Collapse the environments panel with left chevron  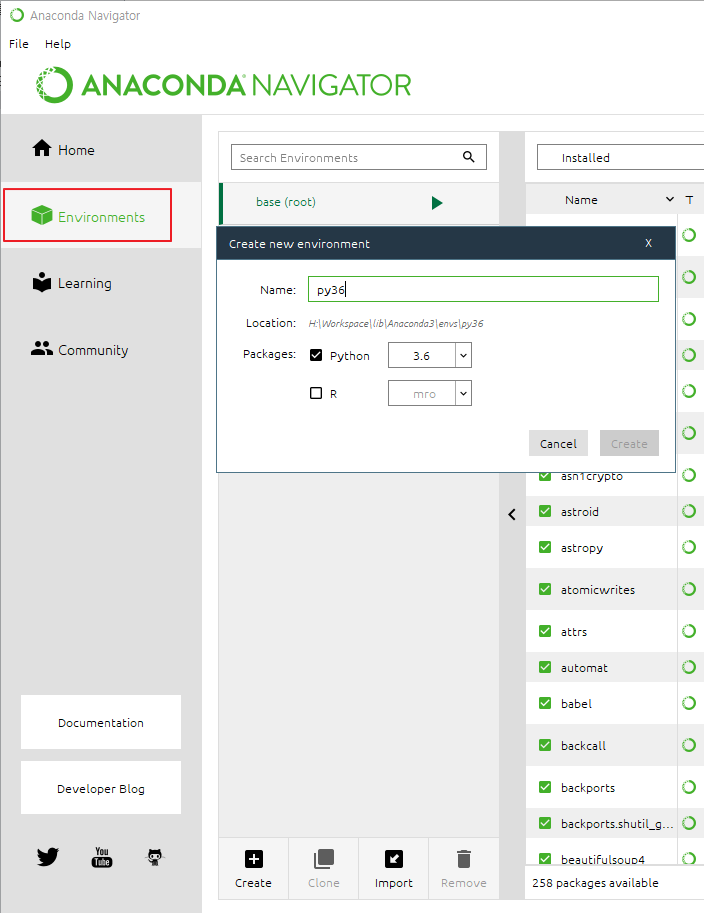pos(512,514)
